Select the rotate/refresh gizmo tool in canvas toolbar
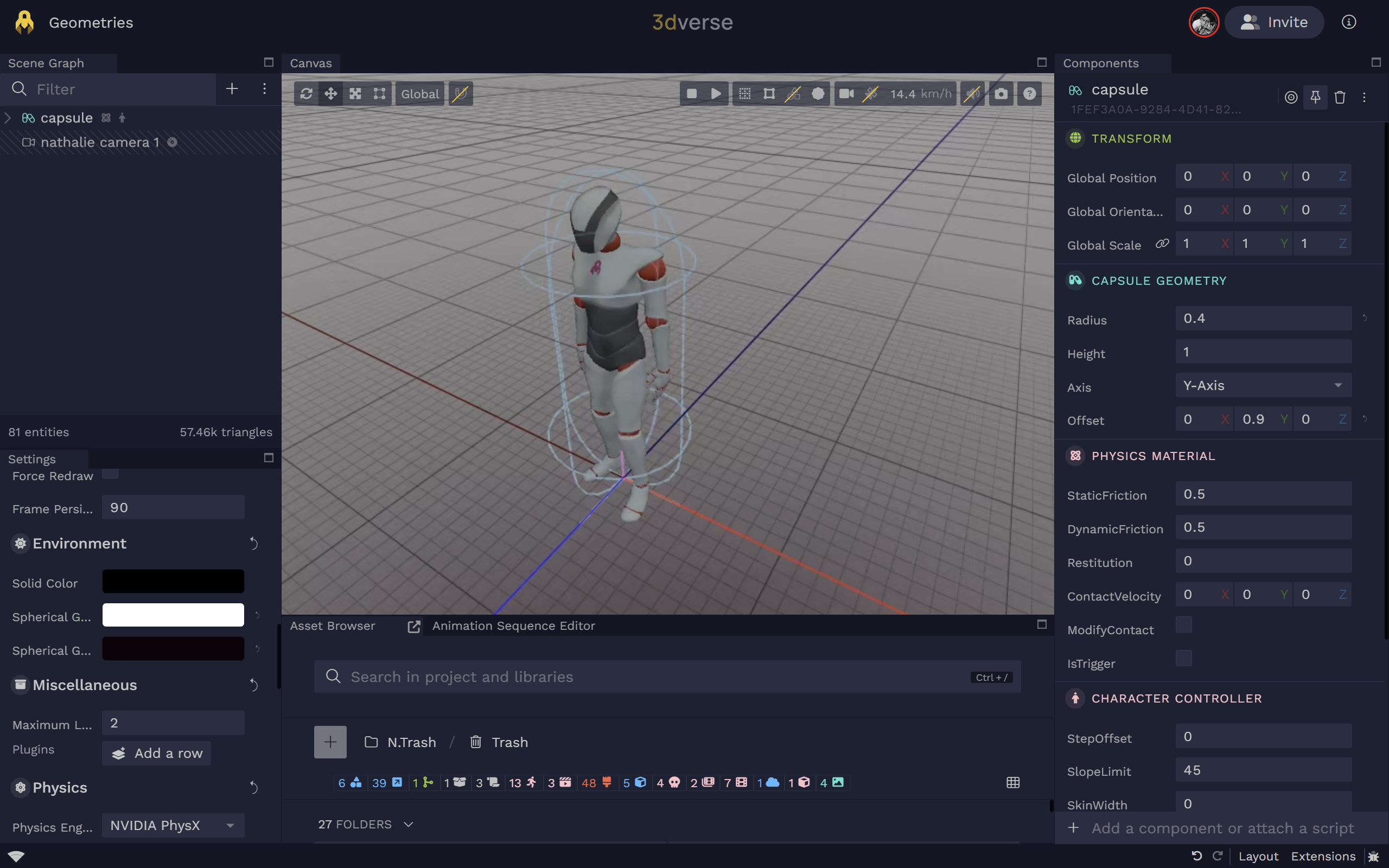Image resolution: width=1389 pixels, height=868 pixels. point(306,93)
